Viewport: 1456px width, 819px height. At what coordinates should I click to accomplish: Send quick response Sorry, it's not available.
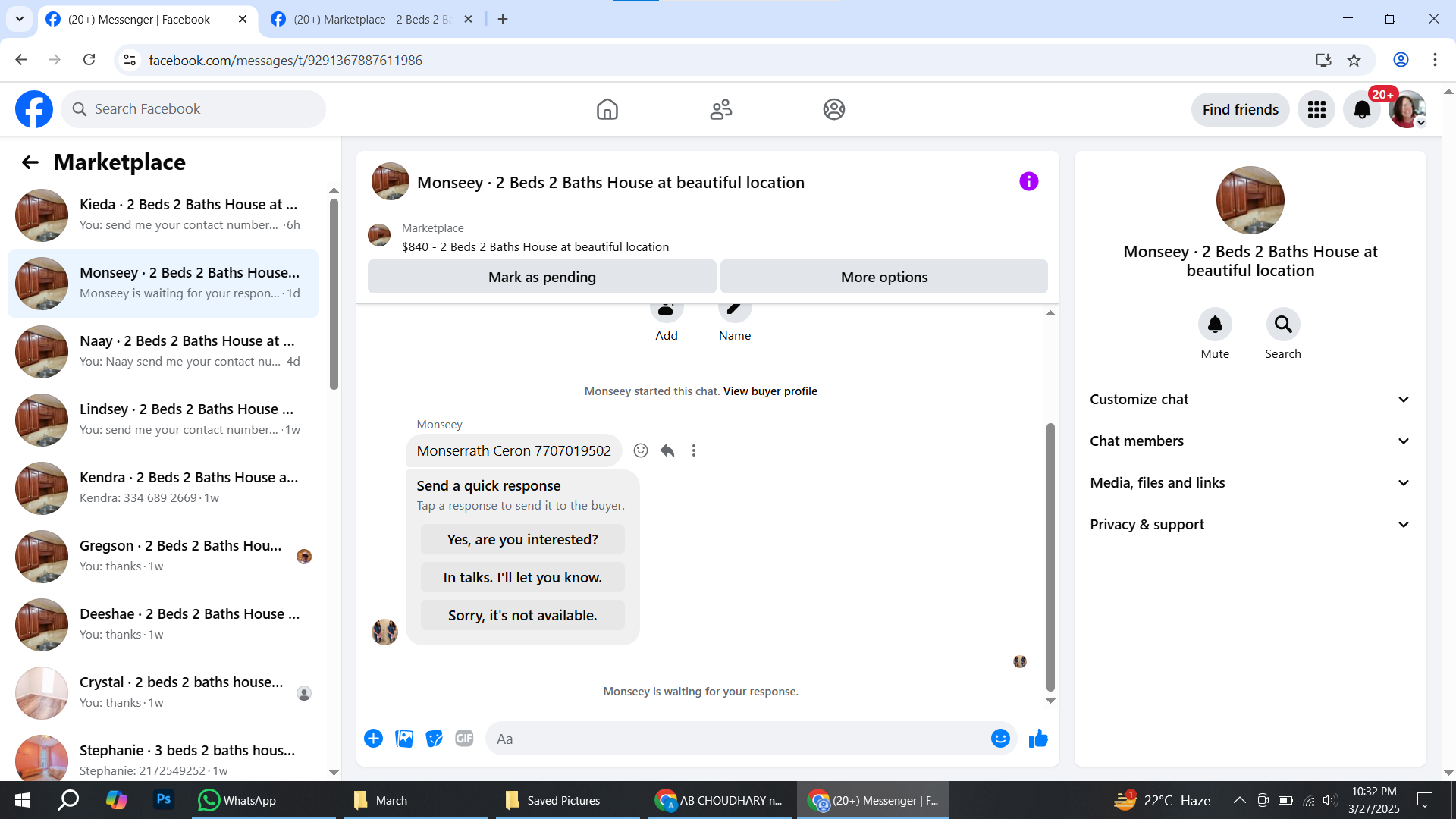tap(522, 615)
